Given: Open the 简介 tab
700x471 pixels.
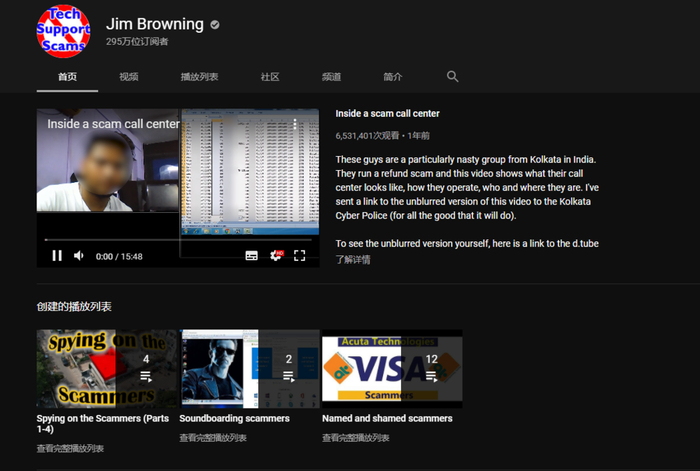Looking at the screenshot, I should pos(393,77).
